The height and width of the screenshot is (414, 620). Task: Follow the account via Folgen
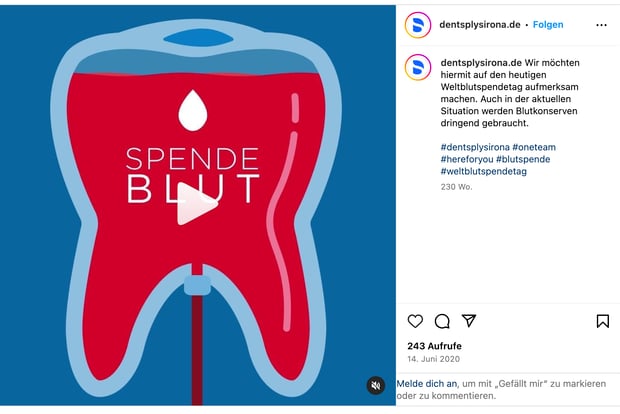pyautogui.click(x=548, y=25)
